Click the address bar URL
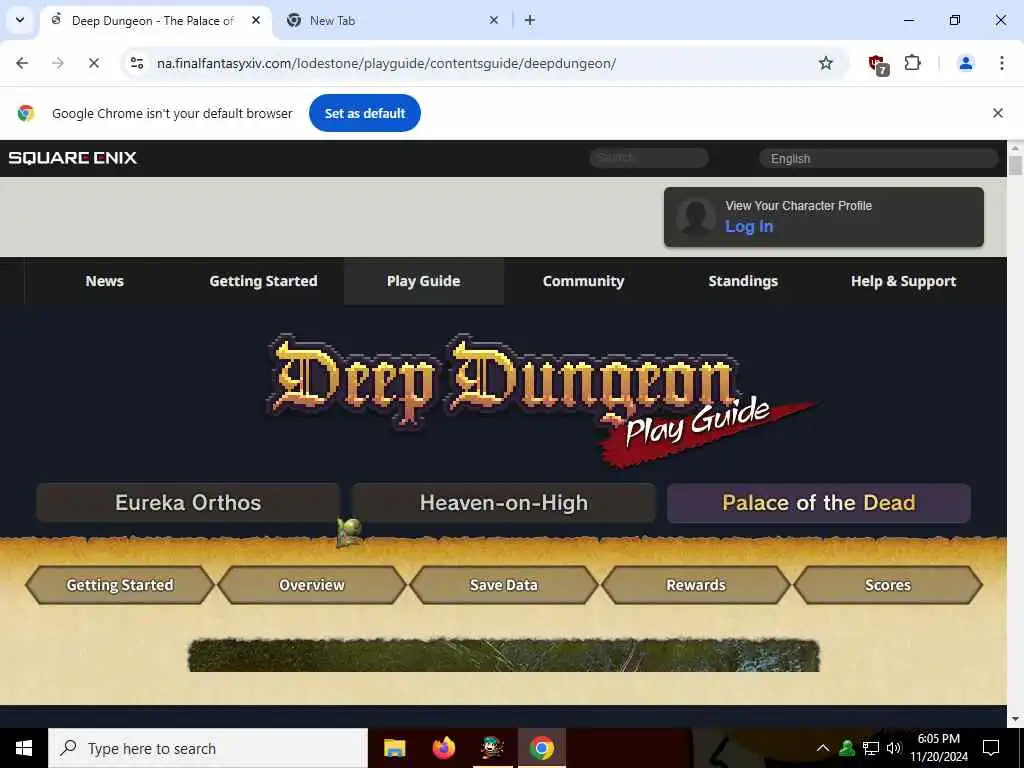Viewport: 1024px width, 768px height. (x=386, y=63)
